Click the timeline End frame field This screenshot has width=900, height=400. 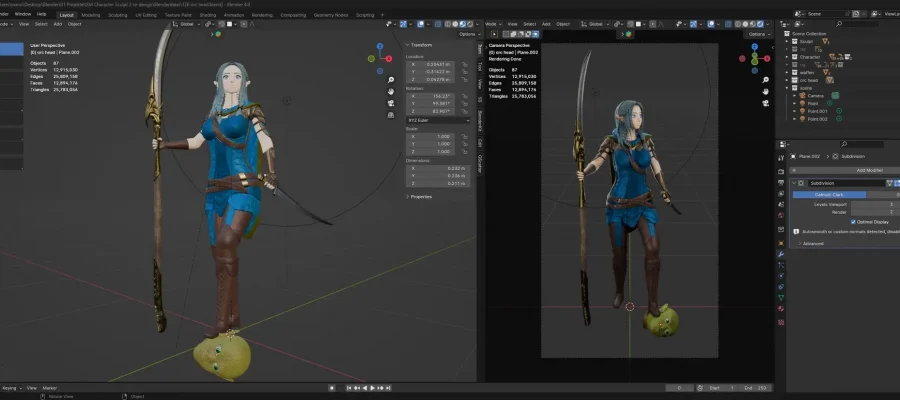[x=754, y=389]
